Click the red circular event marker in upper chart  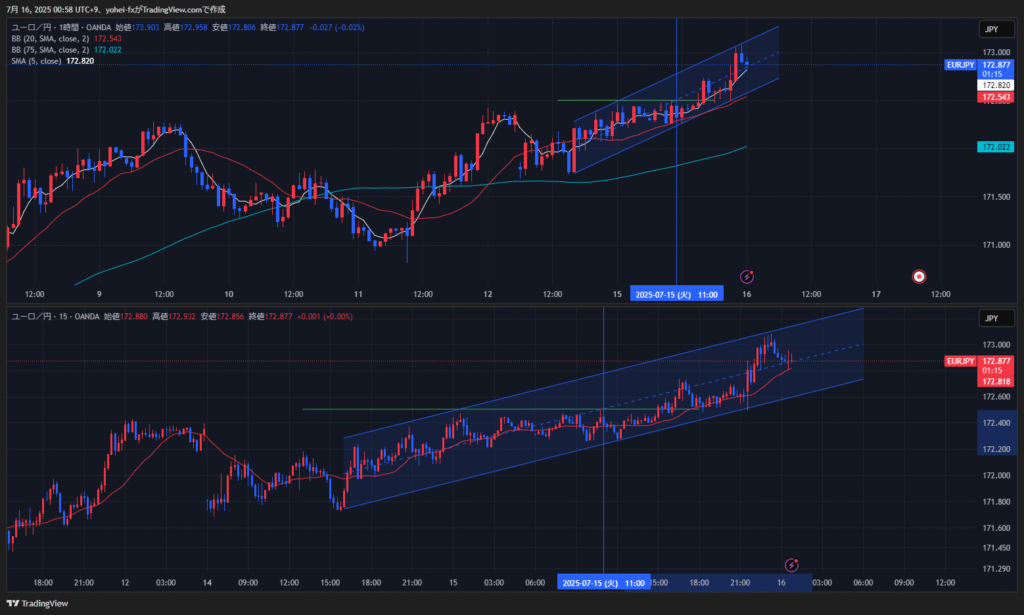pyautogui.click(x=919, y=276)
